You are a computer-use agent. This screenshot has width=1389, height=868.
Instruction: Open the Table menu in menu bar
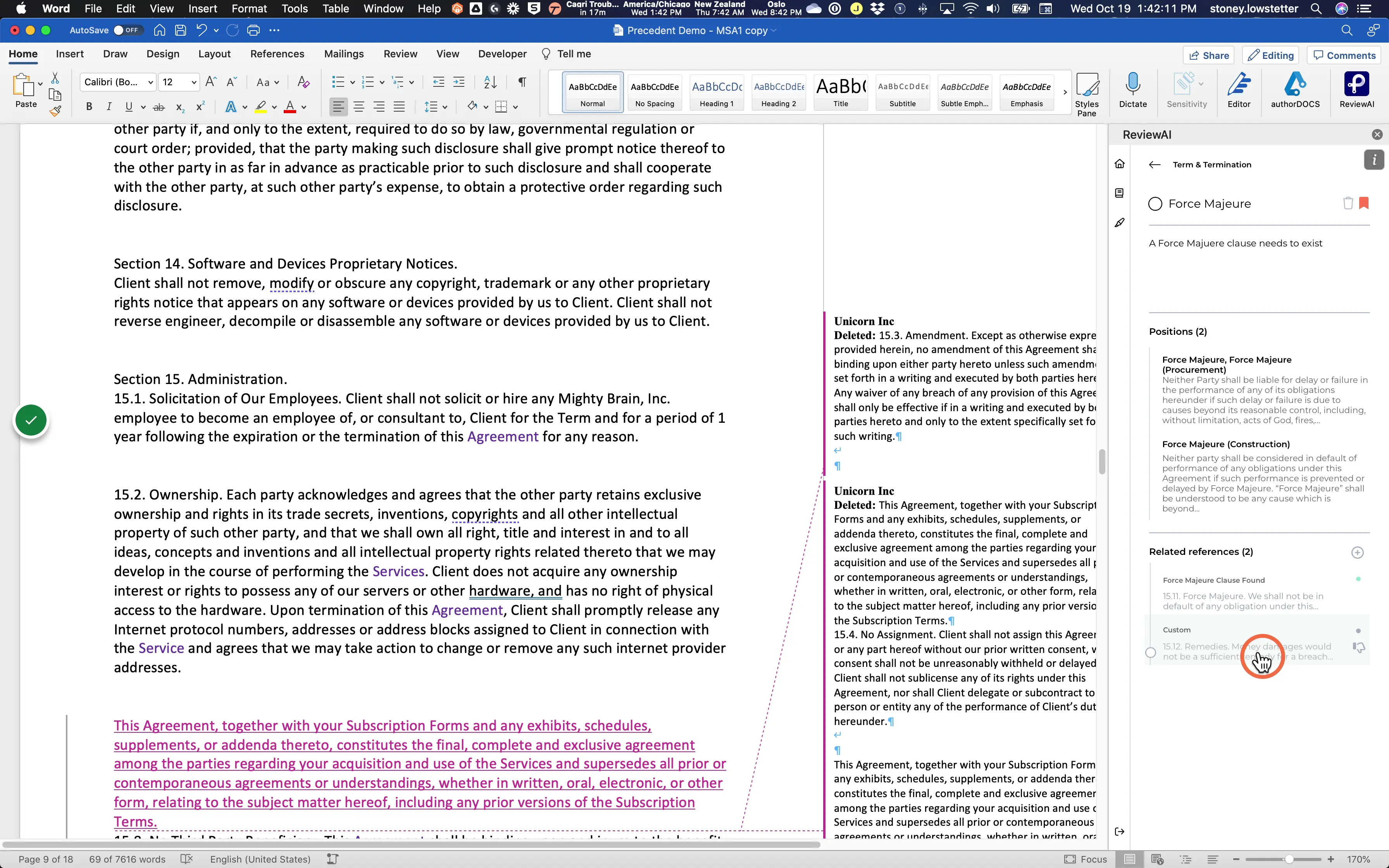pos(335,9)
